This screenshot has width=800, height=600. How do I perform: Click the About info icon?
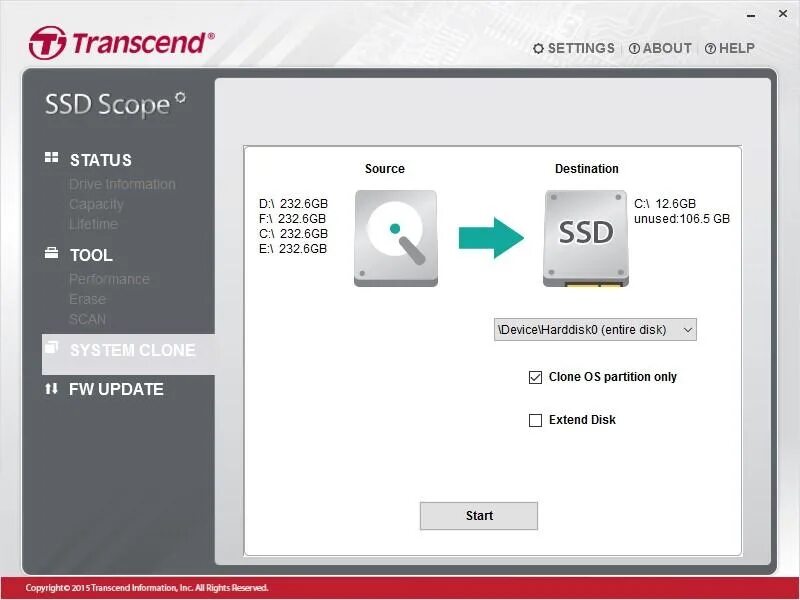click(634, 48)
